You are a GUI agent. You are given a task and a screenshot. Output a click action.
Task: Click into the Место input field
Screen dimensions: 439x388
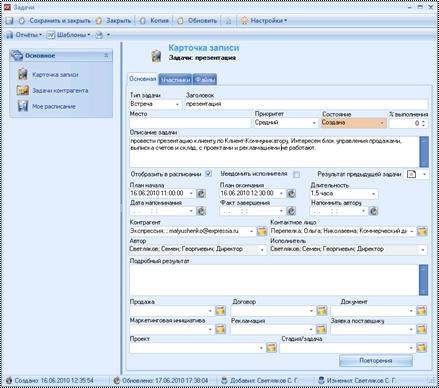(x=190, y=123)
